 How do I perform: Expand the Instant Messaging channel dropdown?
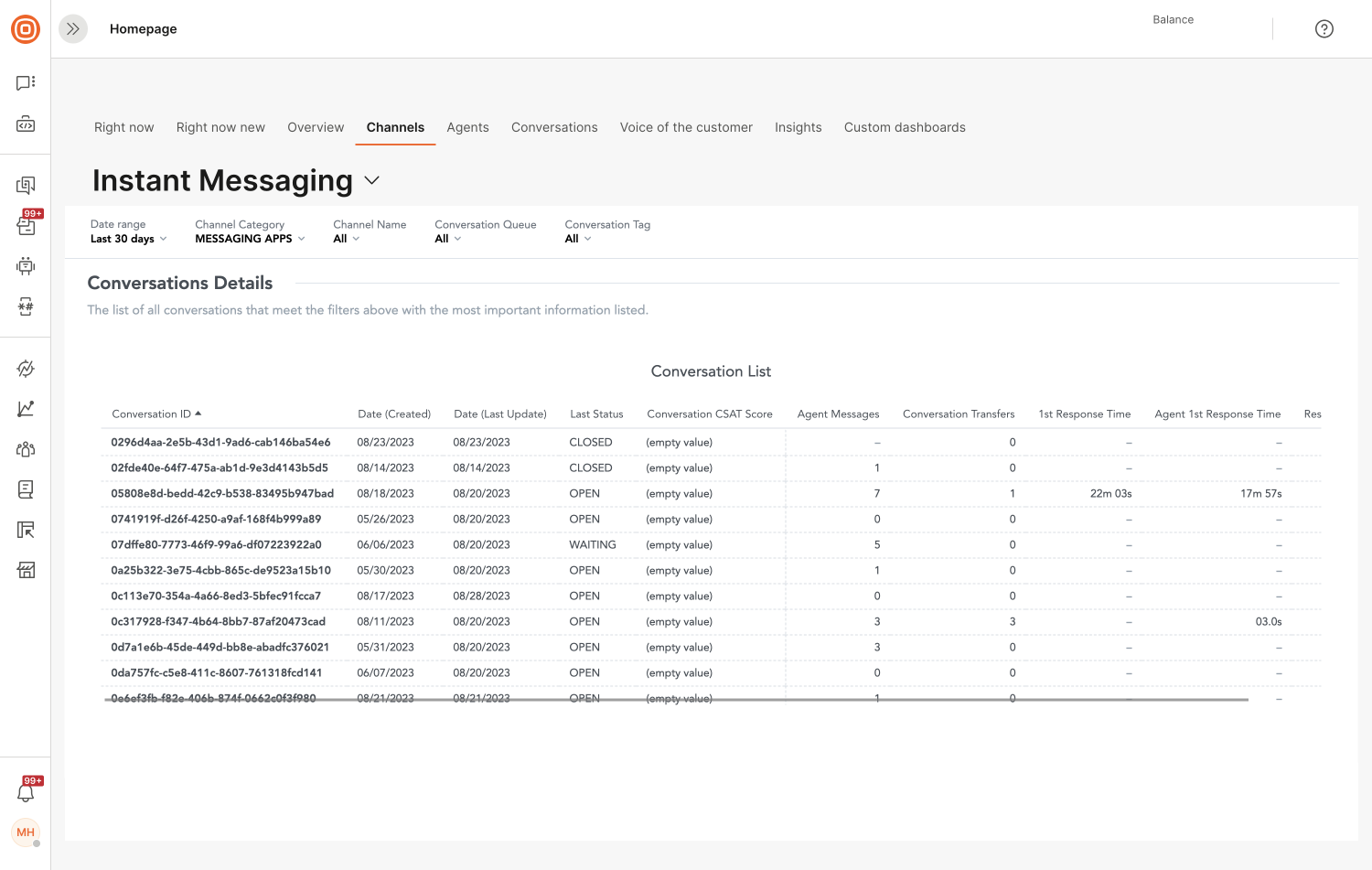coord(372,180)
